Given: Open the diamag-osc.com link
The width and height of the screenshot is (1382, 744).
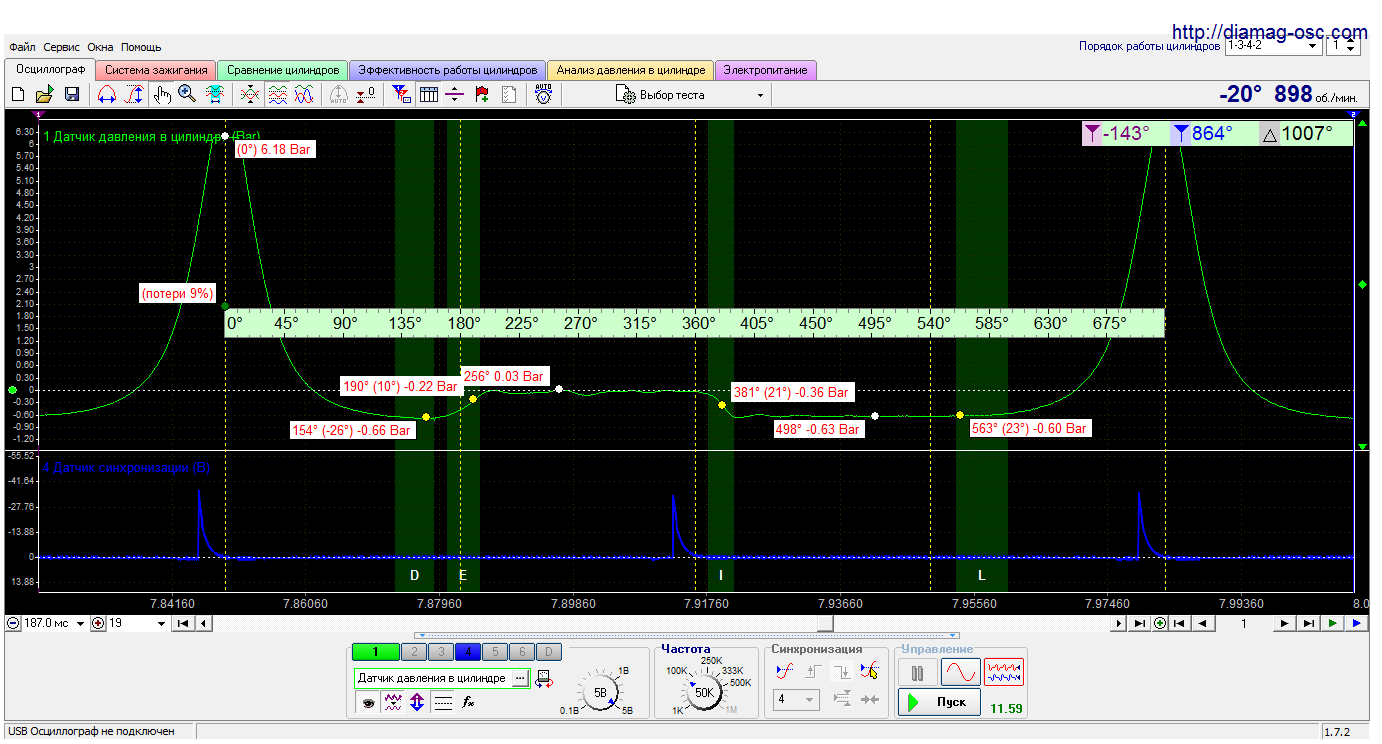Looking at the screenshot, I should click(1269, 32).
